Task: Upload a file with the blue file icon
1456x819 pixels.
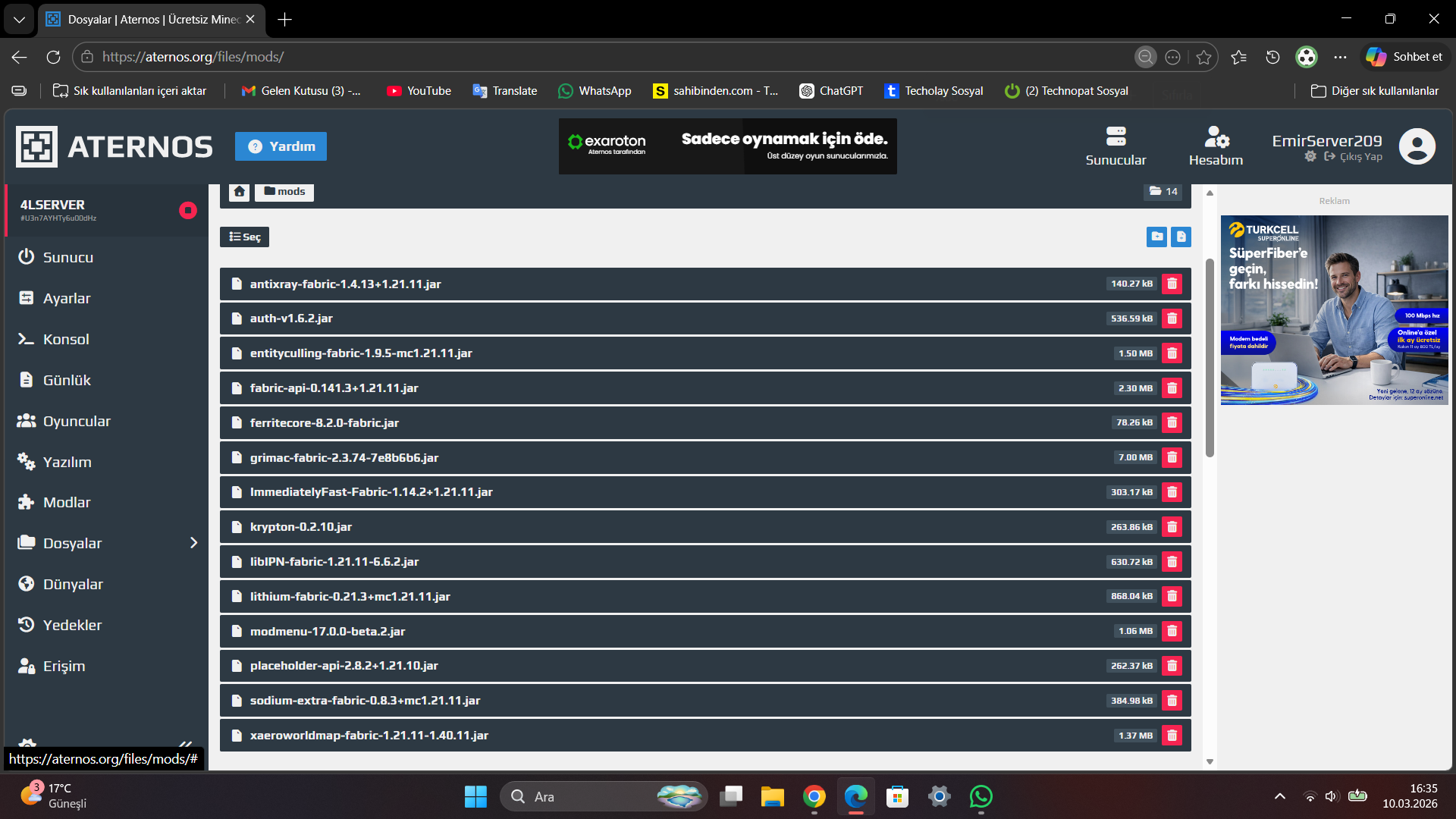Action: pyautogui.click(x=1181, y=237)
